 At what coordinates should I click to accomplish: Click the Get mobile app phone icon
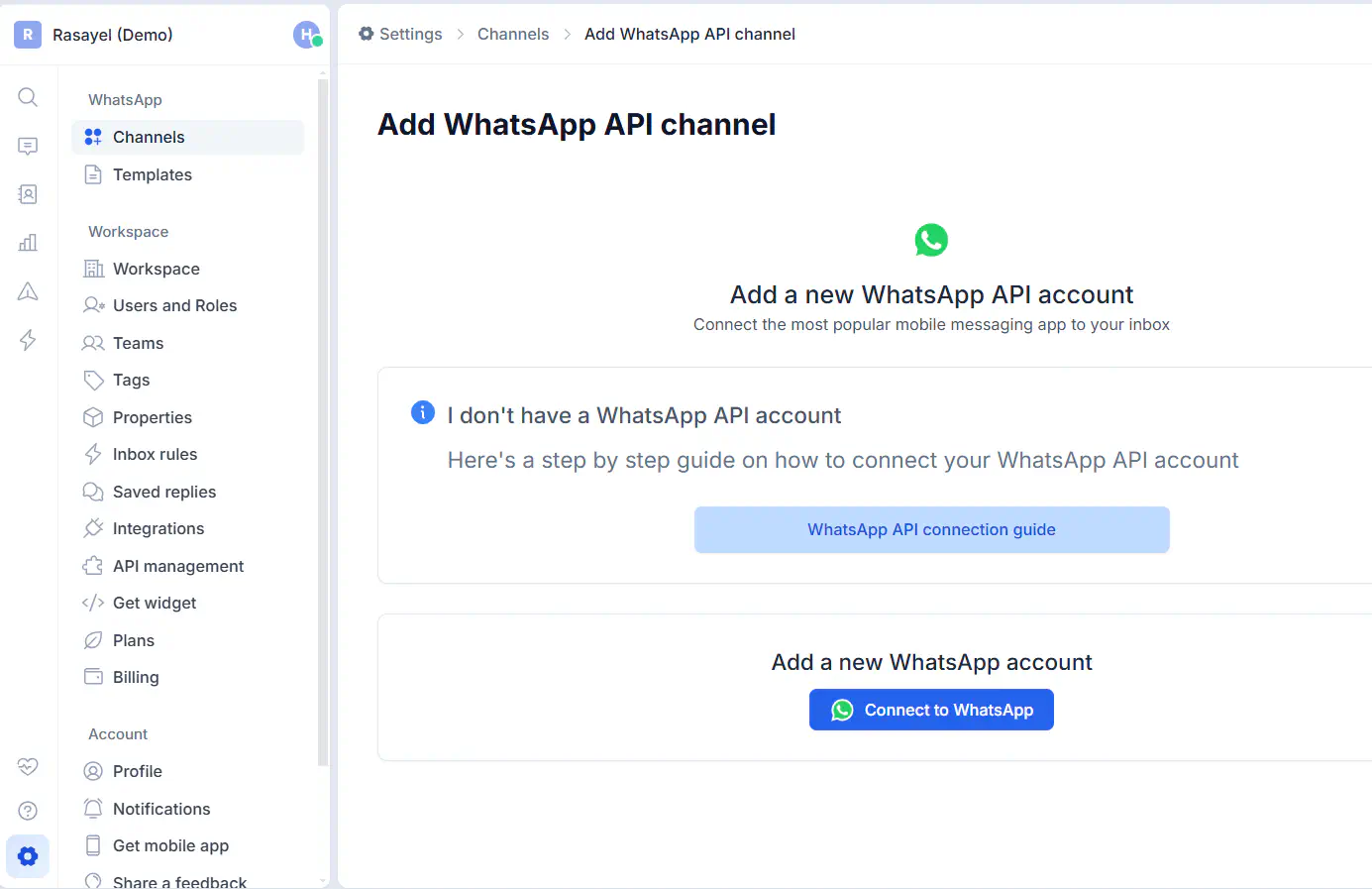tap(93, 845)
